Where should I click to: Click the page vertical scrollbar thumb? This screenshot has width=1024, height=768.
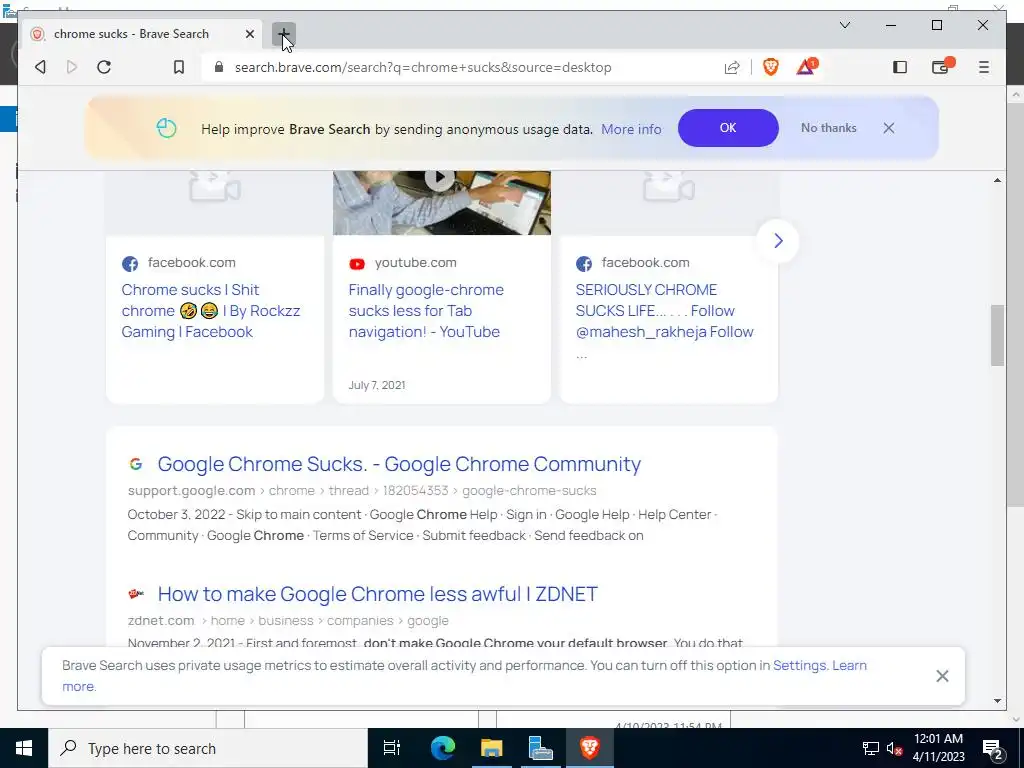pos(997,335)
